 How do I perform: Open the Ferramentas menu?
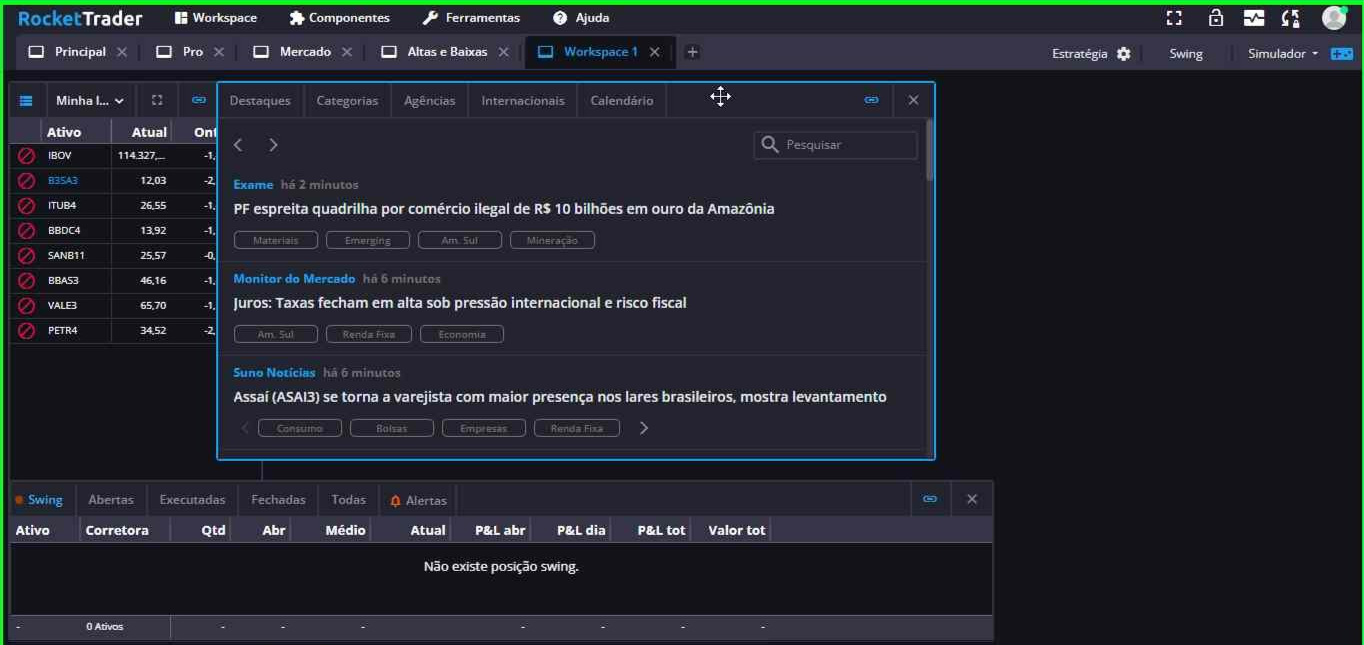pyautogui.click(x=471, y=18)
